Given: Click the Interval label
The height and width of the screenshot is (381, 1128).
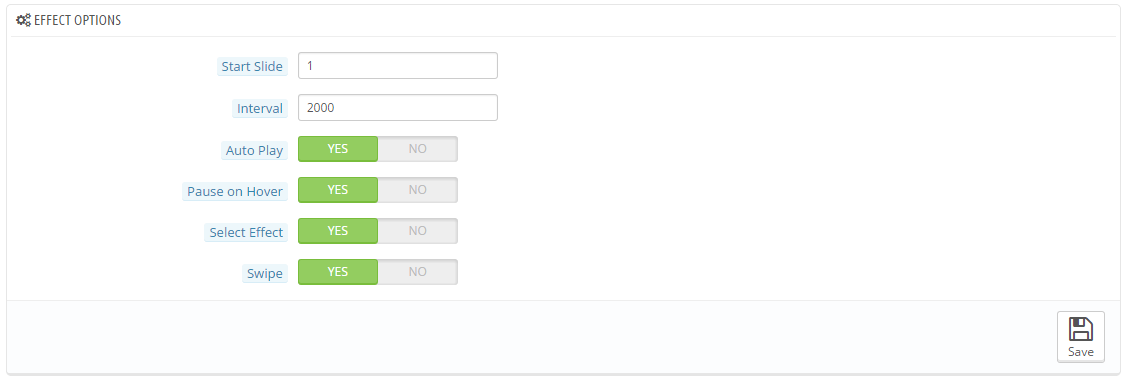Looking at the screenshot, I should coord(260,109).
